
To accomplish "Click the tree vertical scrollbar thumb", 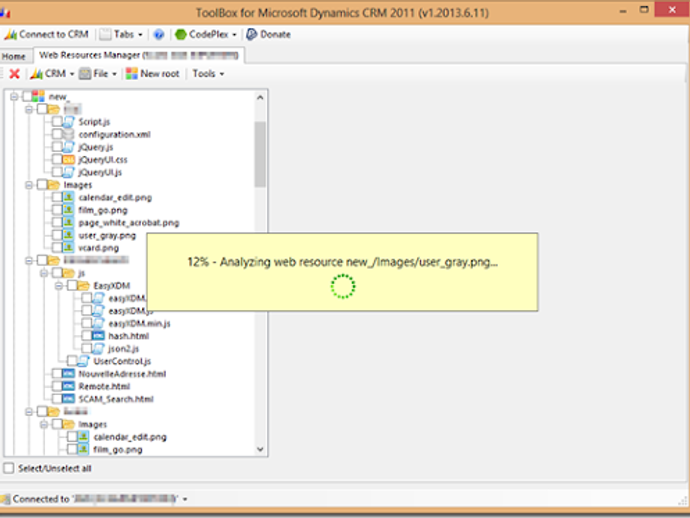I will tap(260, 154).
